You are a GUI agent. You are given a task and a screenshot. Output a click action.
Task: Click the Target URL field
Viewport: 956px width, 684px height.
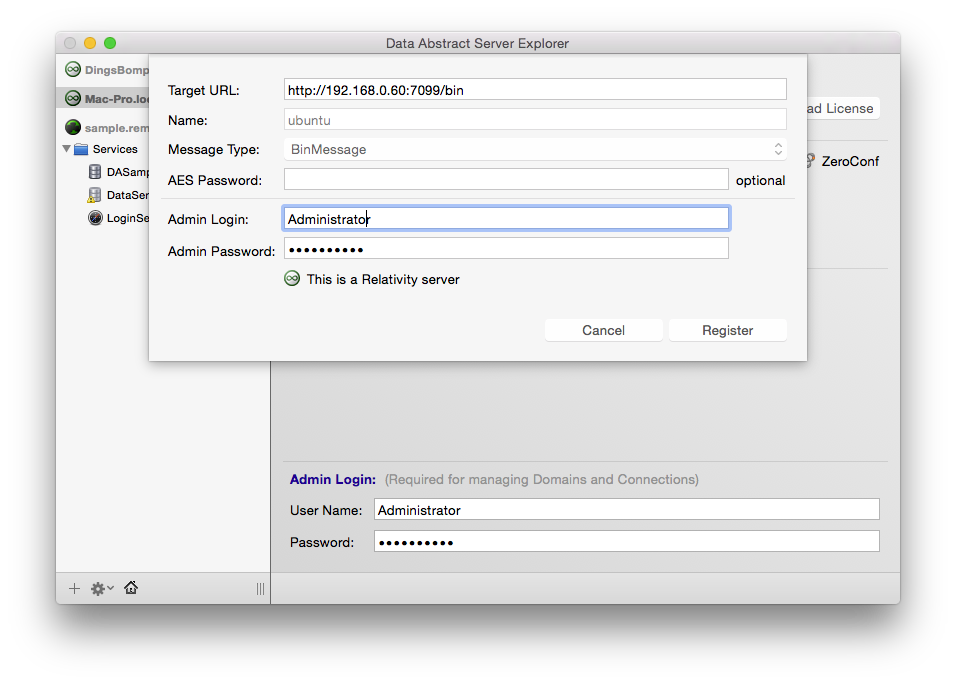535,90
